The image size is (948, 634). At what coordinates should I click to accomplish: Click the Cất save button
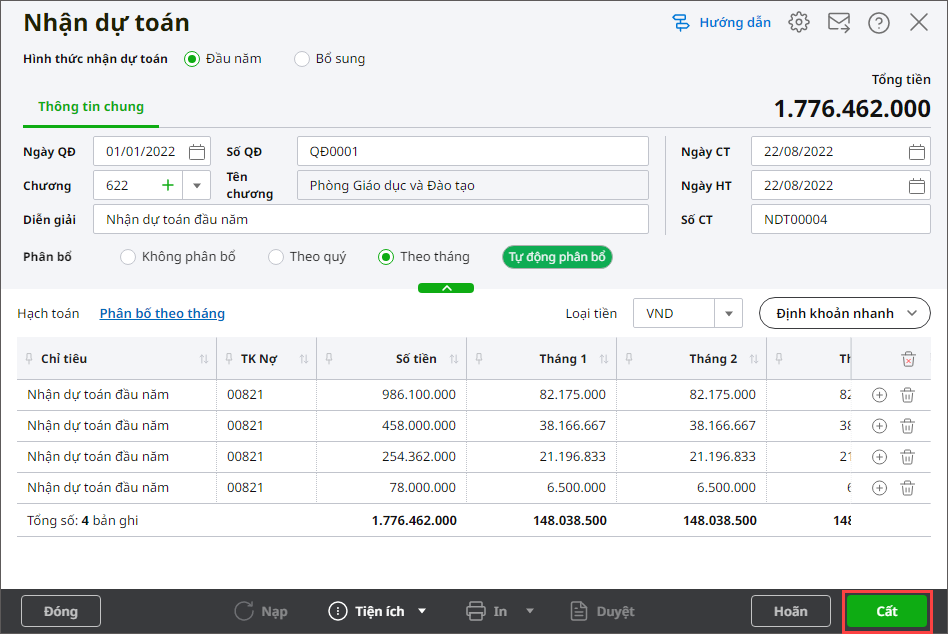click(887, 611)
